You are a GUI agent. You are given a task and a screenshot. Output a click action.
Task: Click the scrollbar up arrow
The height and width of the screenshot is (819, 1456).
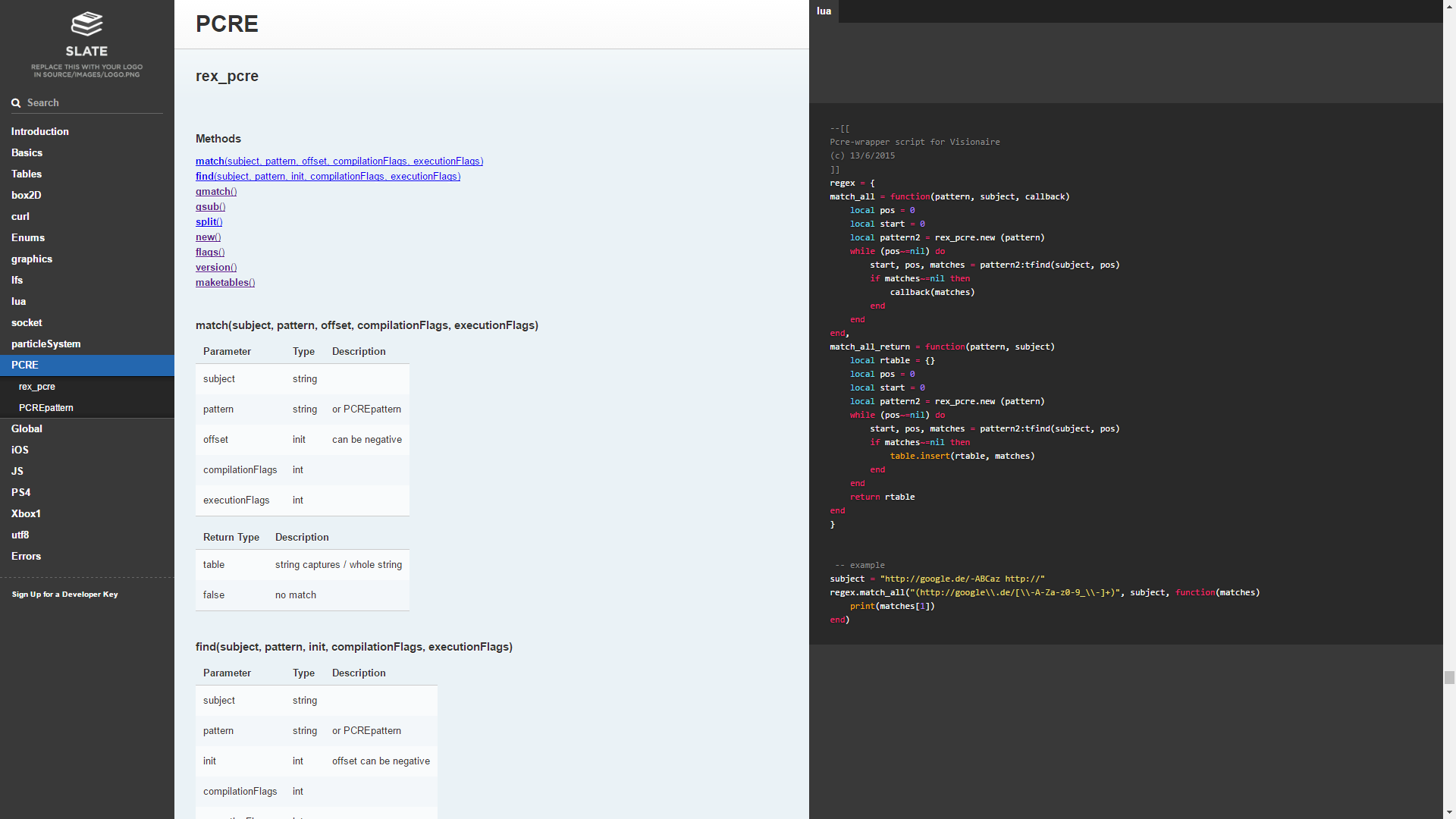click(1449, 5)
